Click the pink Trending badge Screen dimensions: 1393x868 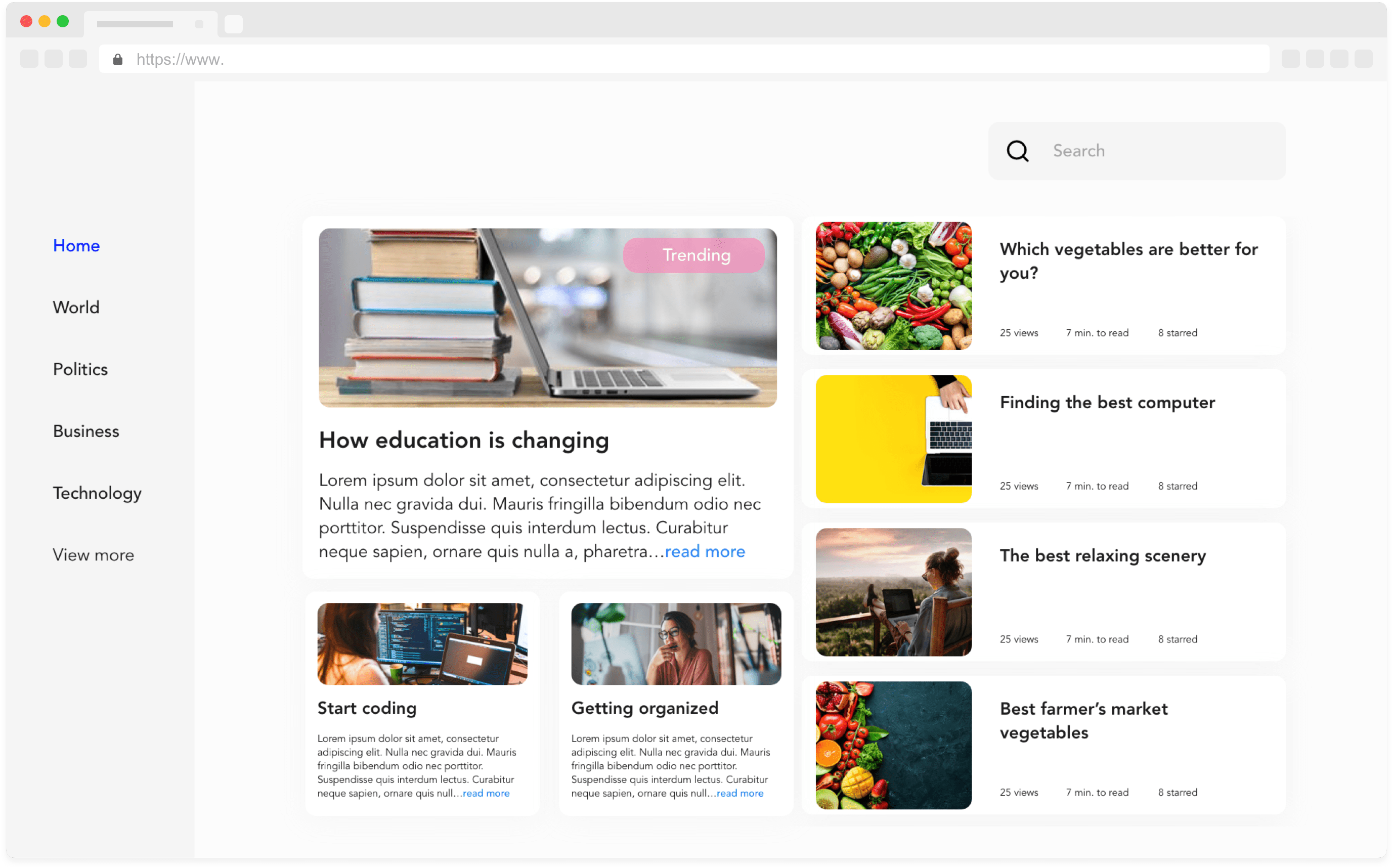pyautogui.click(x=693, y=255)
